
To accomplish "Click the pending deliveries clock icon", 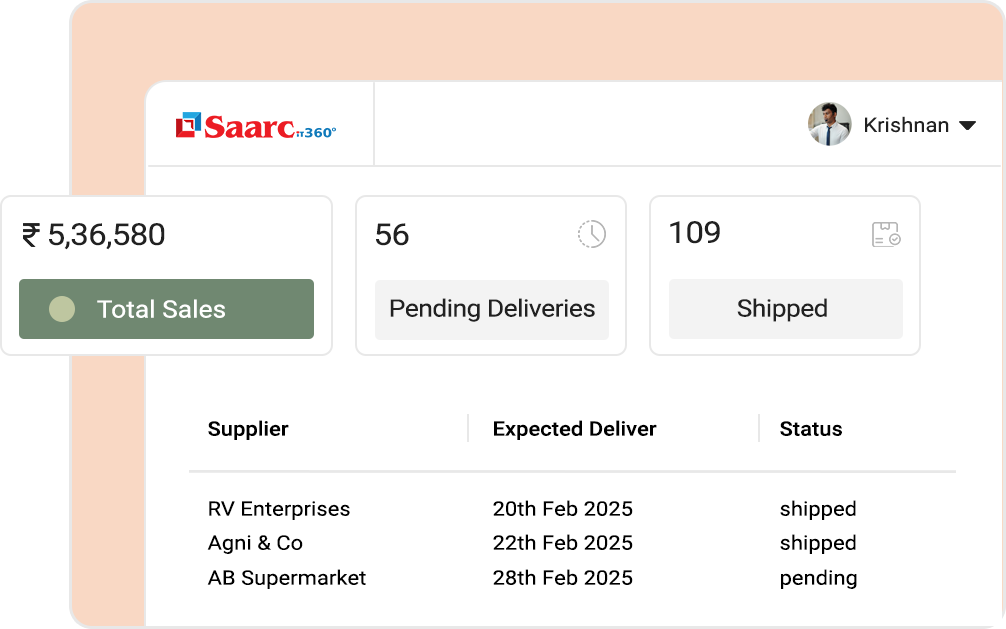I will tap(592, 234).
